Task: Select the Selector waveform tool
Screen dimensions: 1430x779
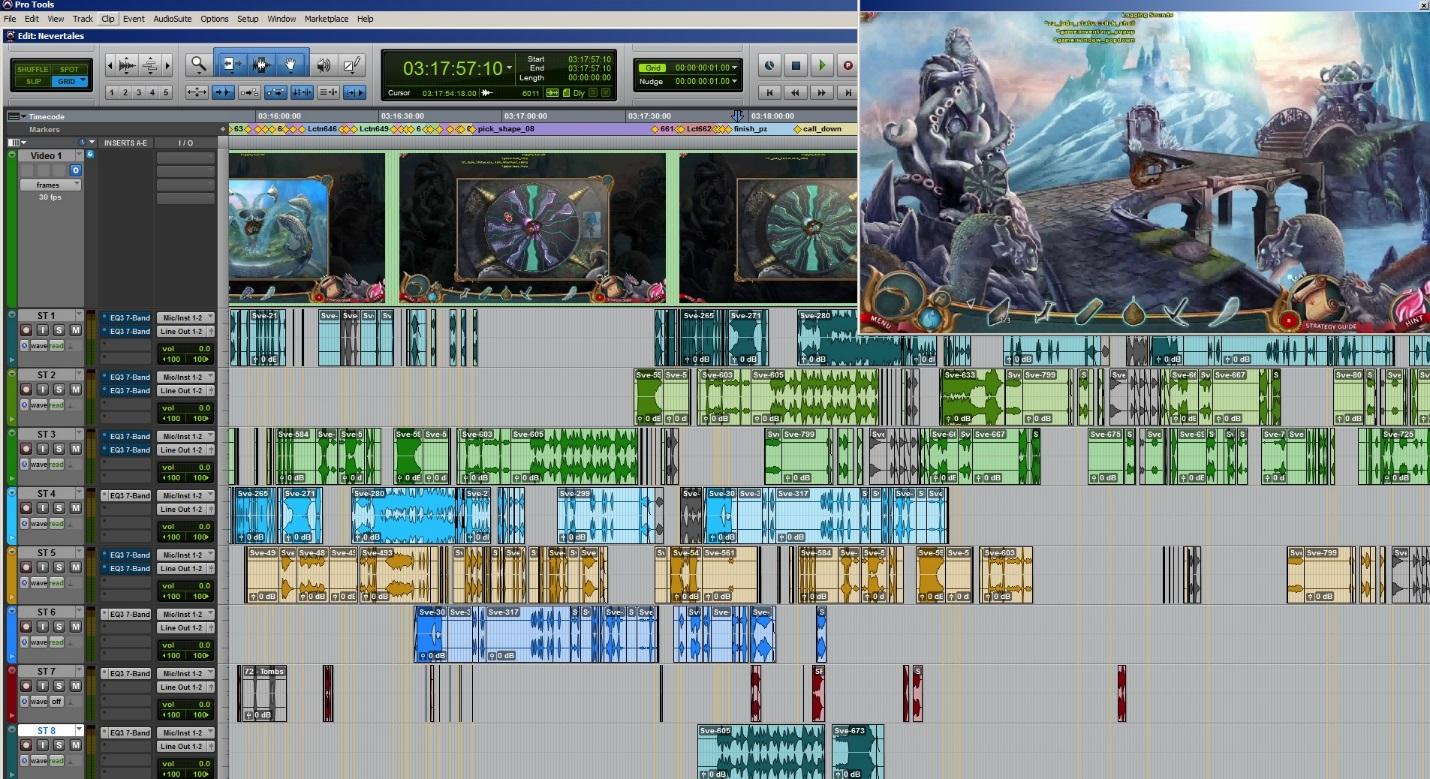Action: coord(261,65)
